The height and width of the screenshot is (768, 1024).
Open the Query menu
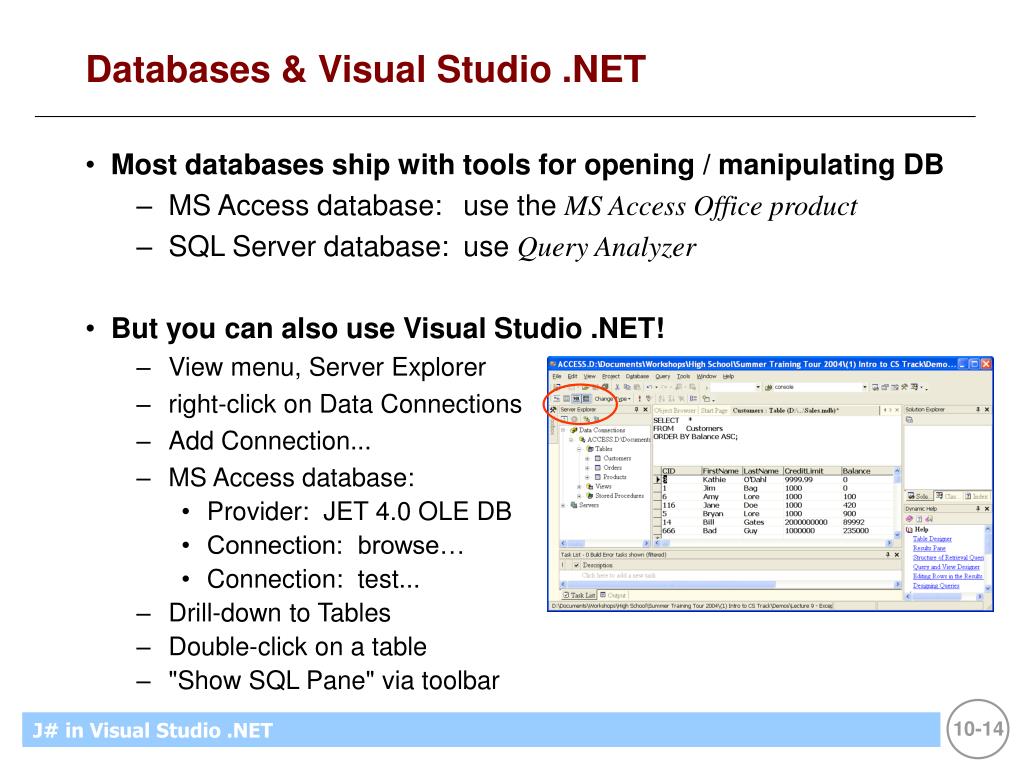[x=662, y=376]
